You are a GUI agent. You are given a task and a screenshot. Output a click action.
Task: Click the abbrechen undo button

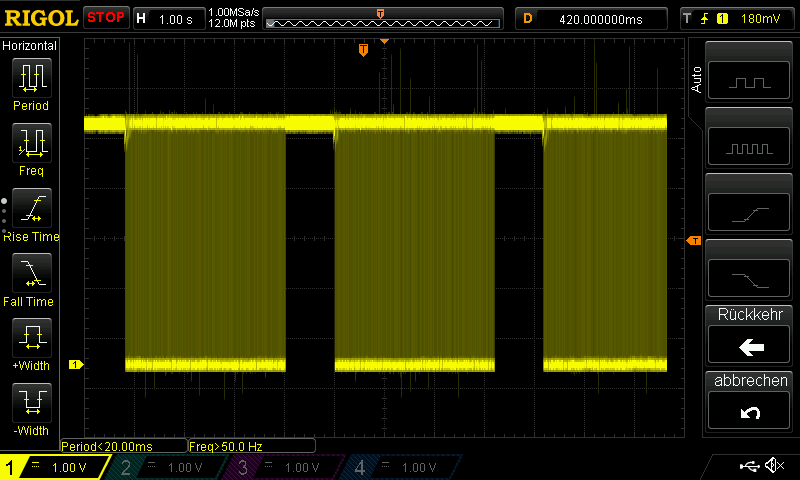[x=749, y=411]
